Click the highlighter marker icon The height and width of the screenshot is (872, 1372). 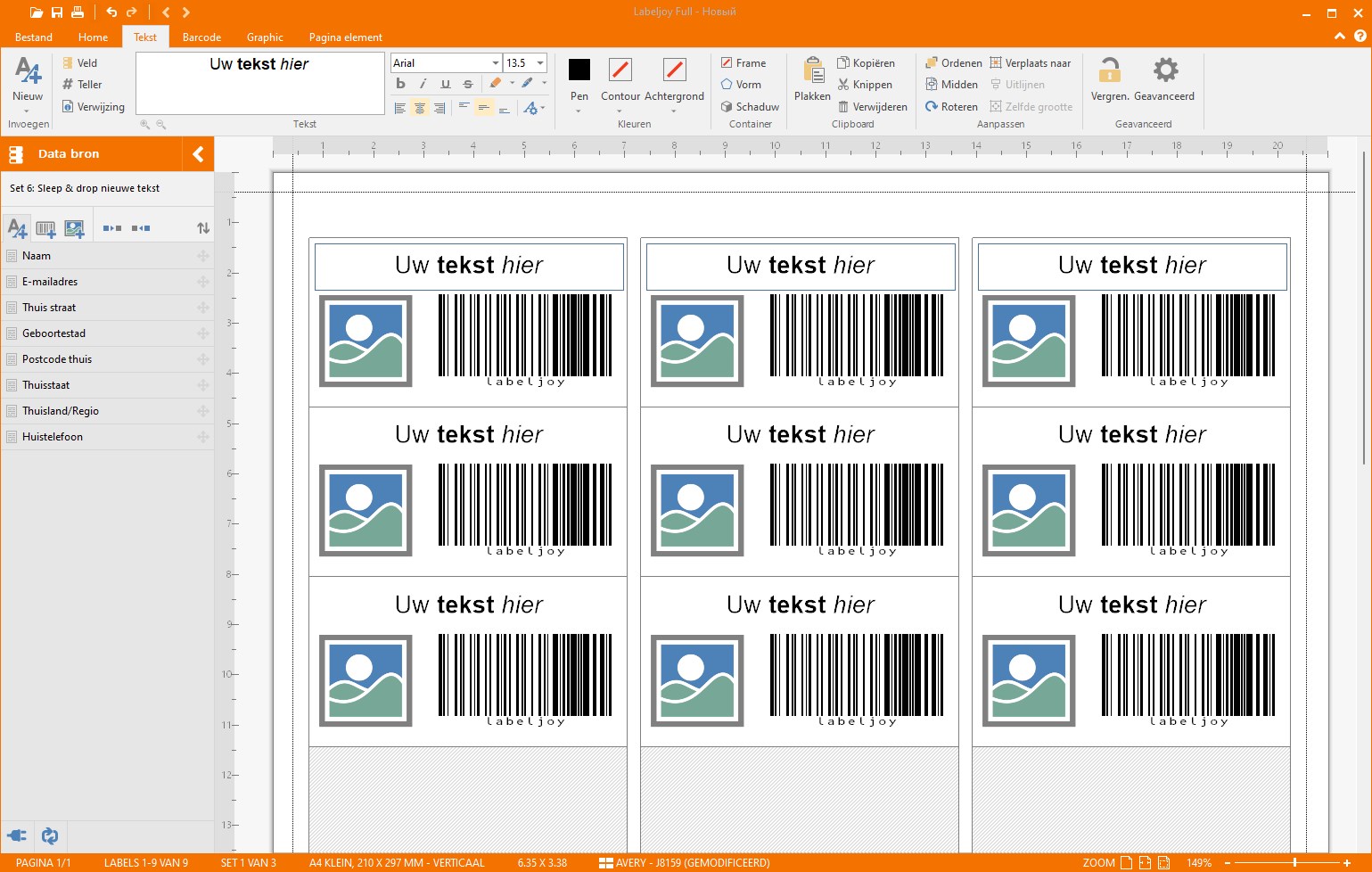click(x=496, y=83)
